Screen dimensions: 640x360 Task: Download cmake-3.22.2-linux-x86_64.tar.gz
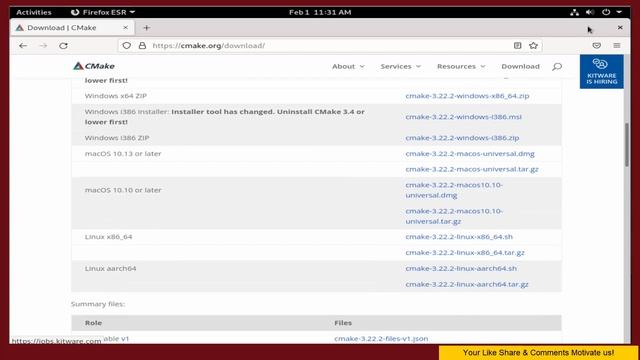(x=465, y=253)
